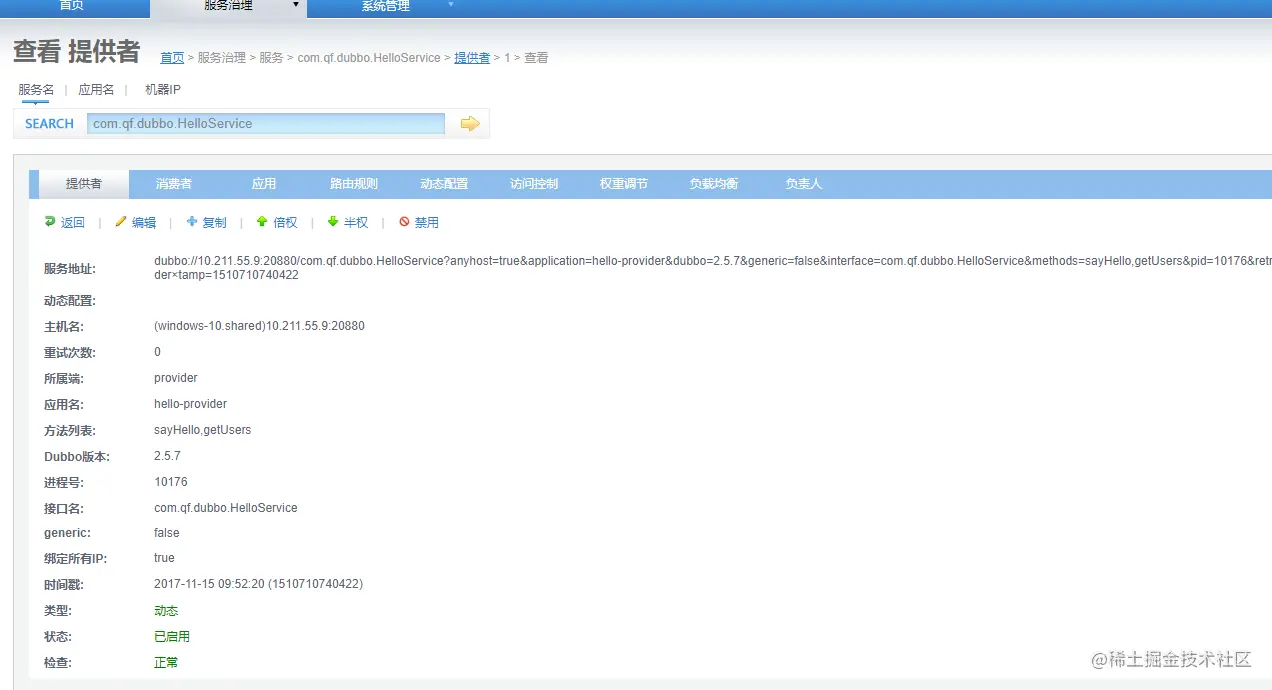Click the 查看 提供者 page heading

tap(77, 52)
